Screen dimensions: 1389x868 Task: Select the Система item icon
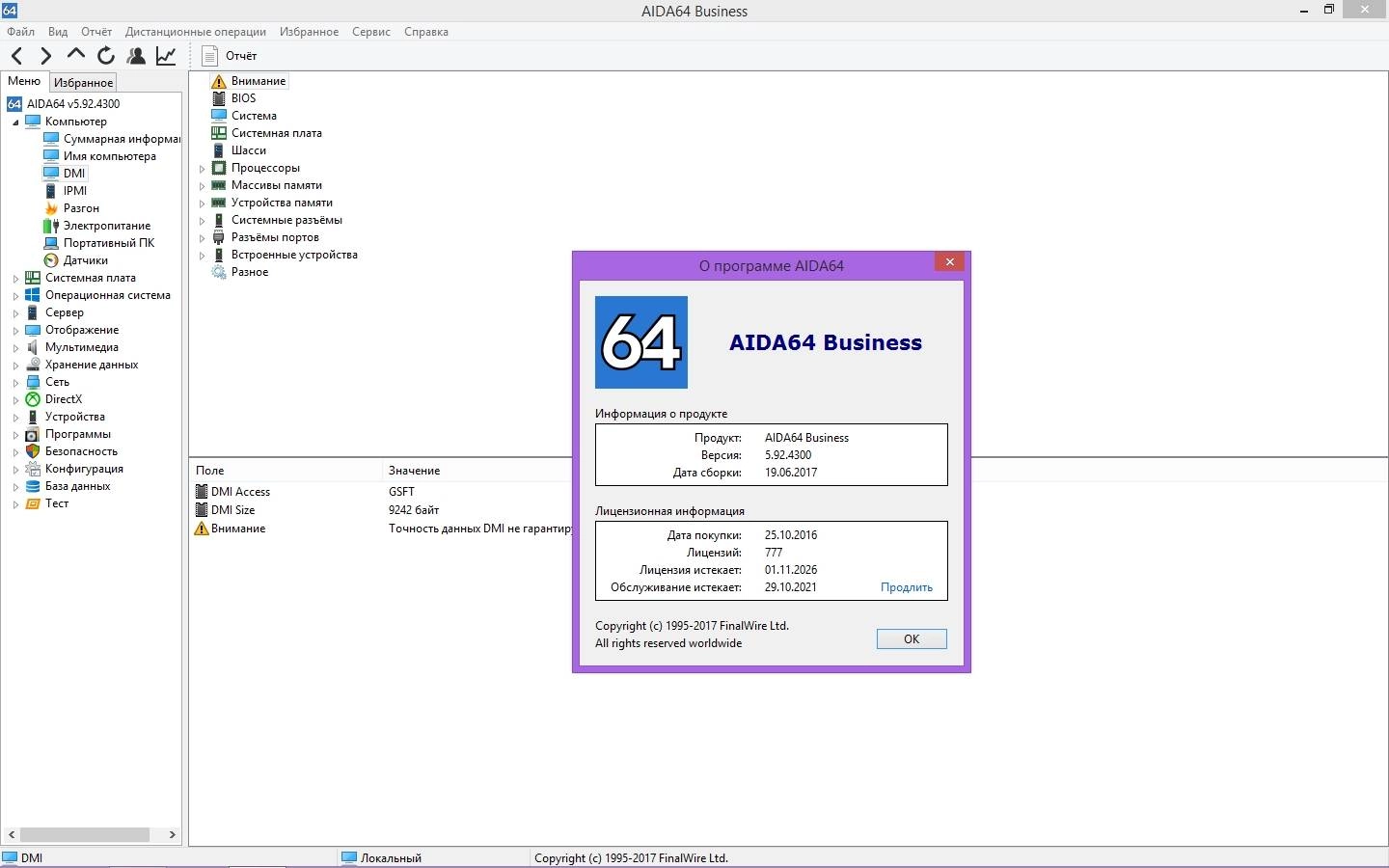coord(219,116)
